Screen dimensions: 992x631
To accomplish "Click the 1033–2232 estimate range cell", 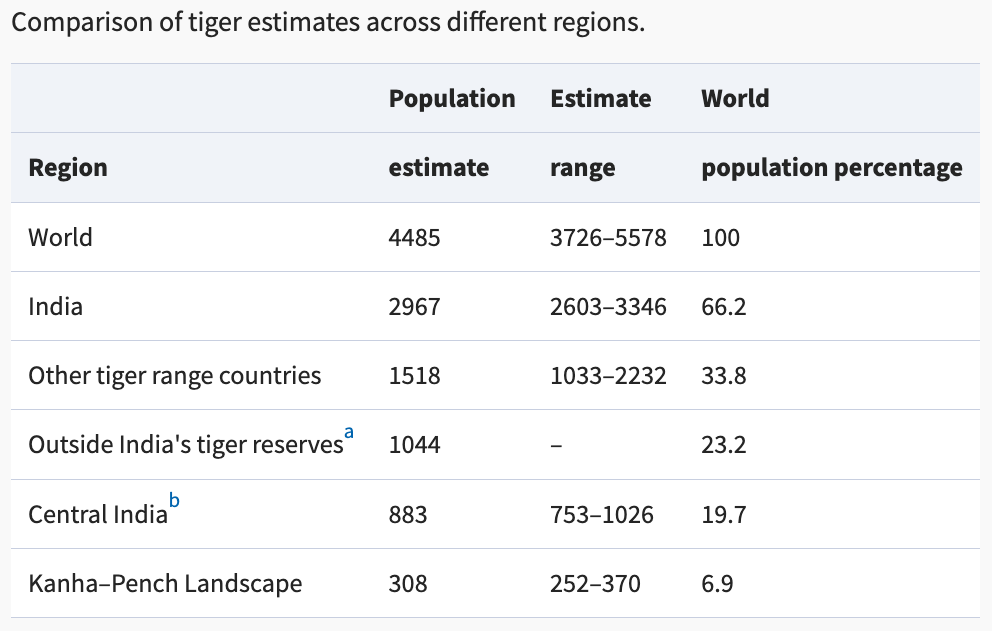I will (x=608, y=376).
